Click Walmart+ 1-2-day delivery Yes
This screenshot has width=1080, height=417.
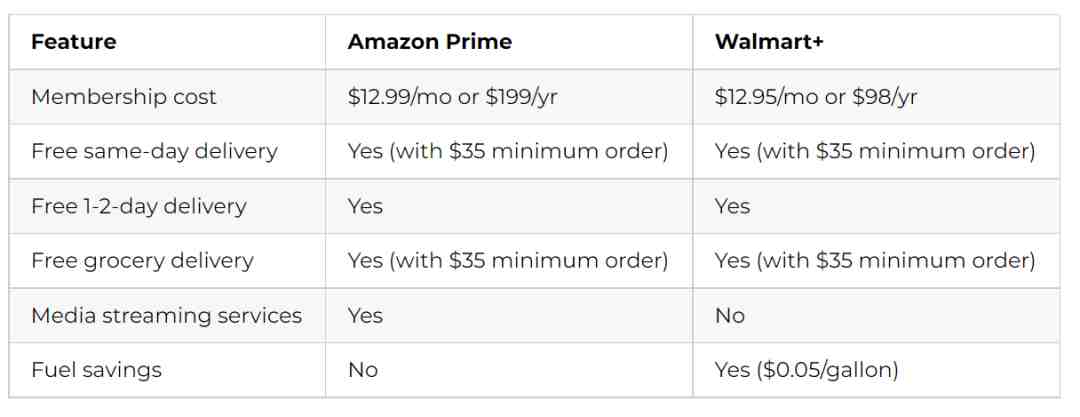tap(732, 206)
